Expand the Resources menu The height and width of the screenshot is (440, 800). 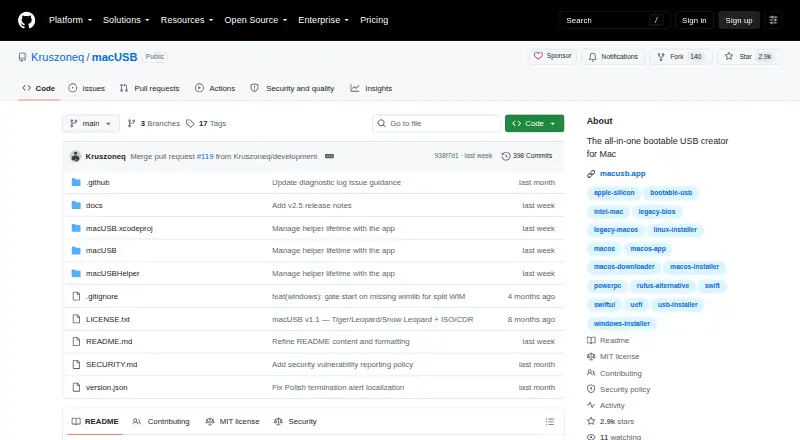[187, 20]
